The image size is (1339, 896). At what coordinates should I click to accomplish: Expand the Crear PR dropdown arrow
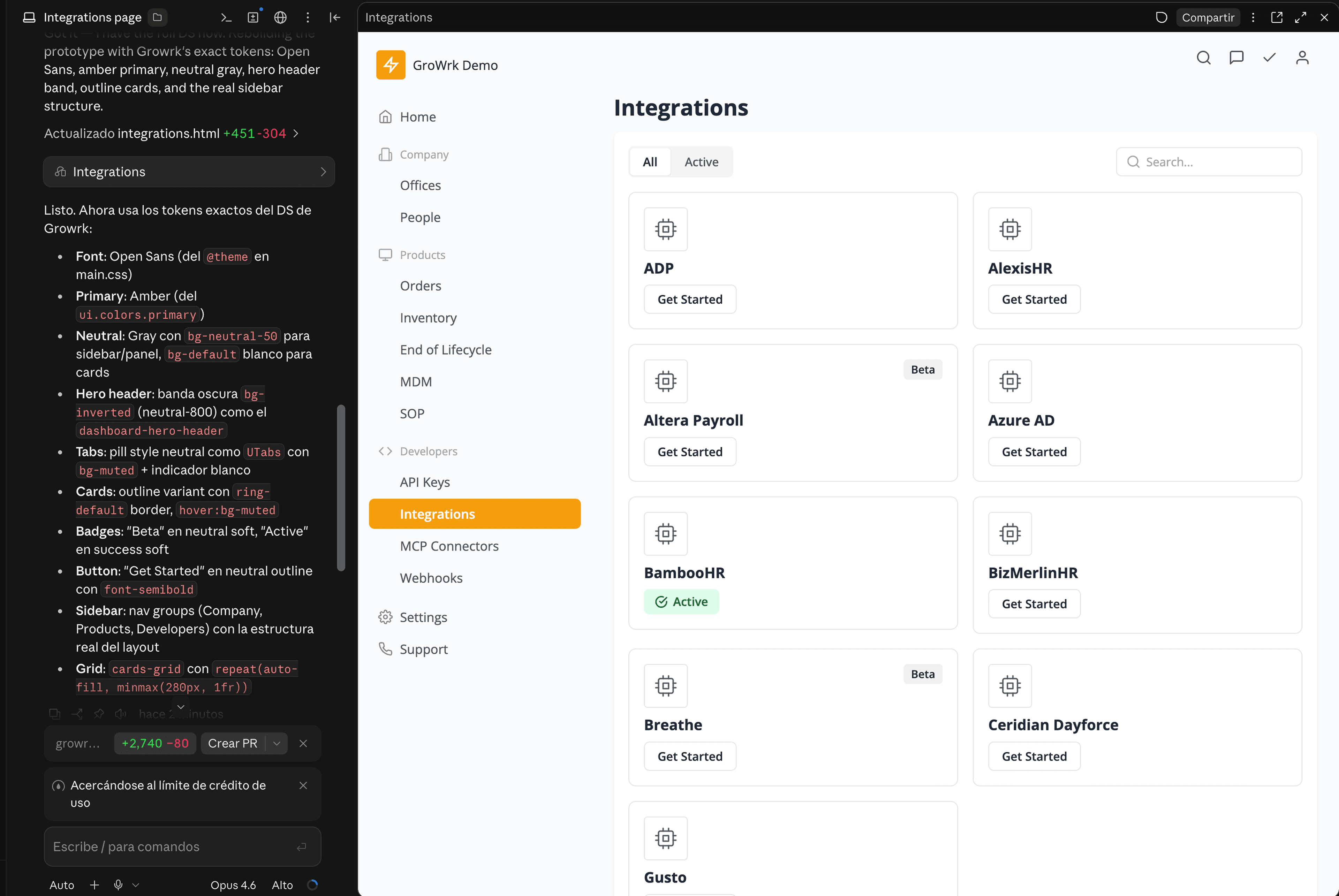277,743
